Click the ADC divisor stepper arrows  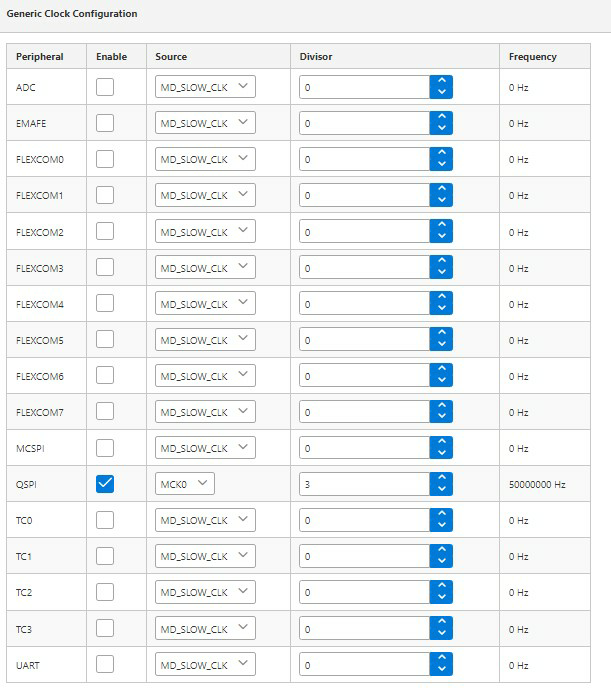pyautogui.click(x=441, y=87)
